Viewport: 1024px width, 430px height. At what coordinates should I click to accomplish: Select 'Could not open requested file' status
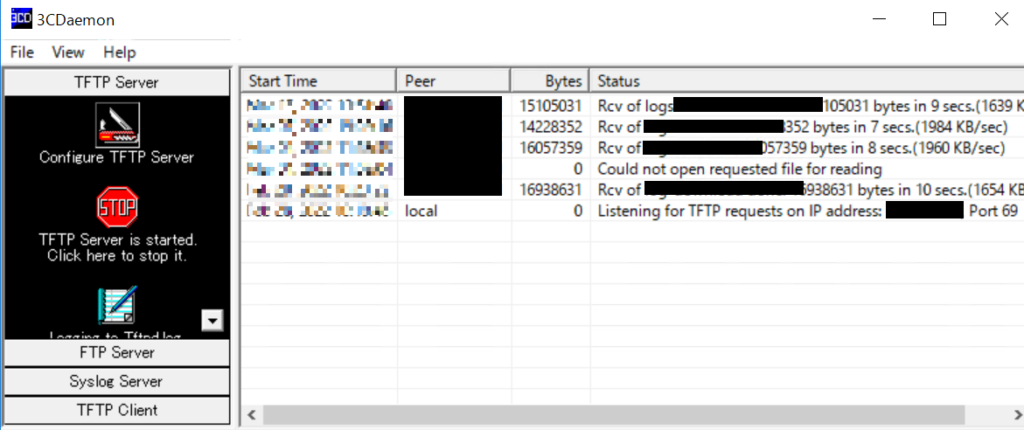[740, 169]
